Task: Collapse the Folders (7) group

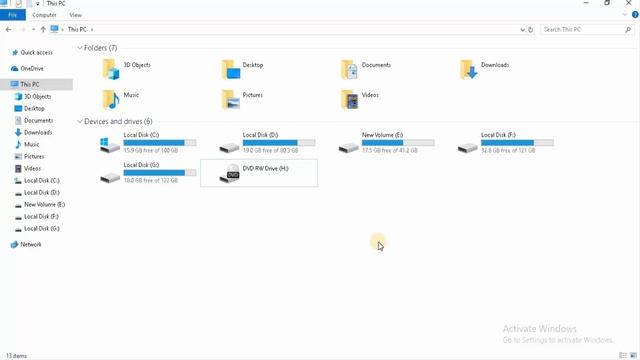Action: [80, 48]
